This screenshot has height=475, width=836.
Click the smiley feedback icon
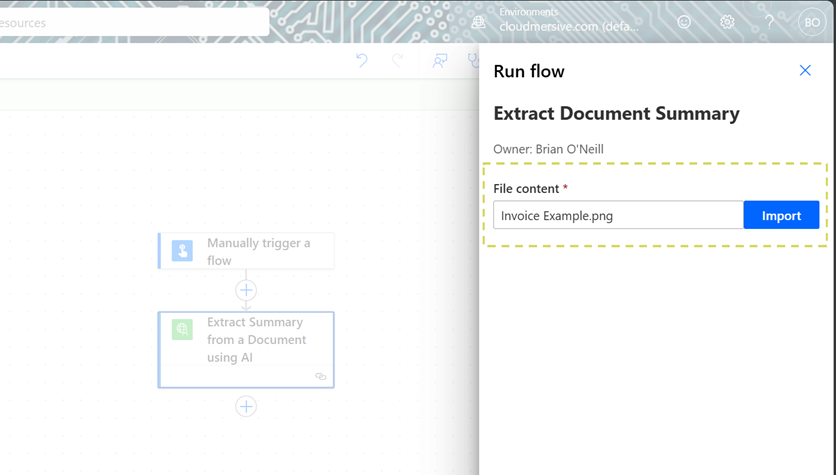tap(684, 22)
